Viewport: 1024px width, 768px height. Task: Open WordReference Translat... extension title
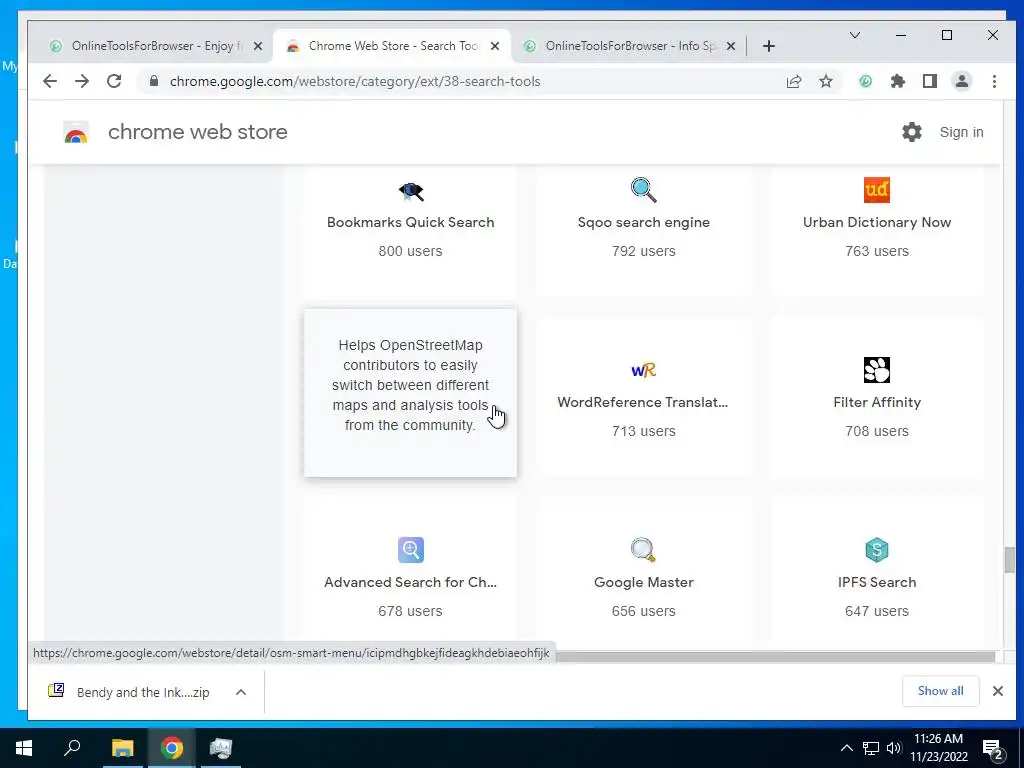tap(643, 402)
